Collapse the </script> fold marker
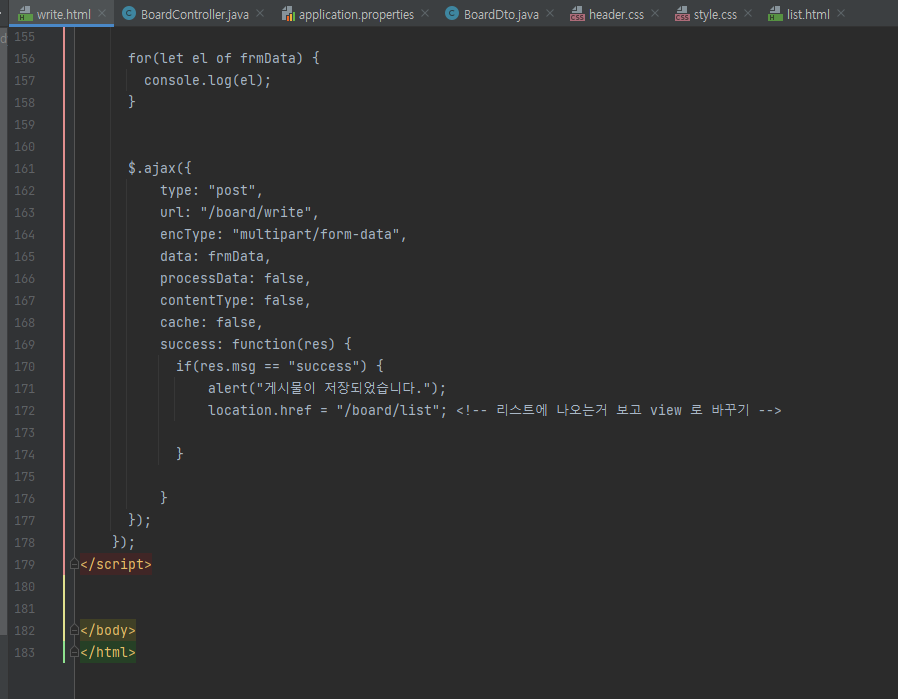Image resolution: width=898 pixels, height=699 pixels. 74,564
